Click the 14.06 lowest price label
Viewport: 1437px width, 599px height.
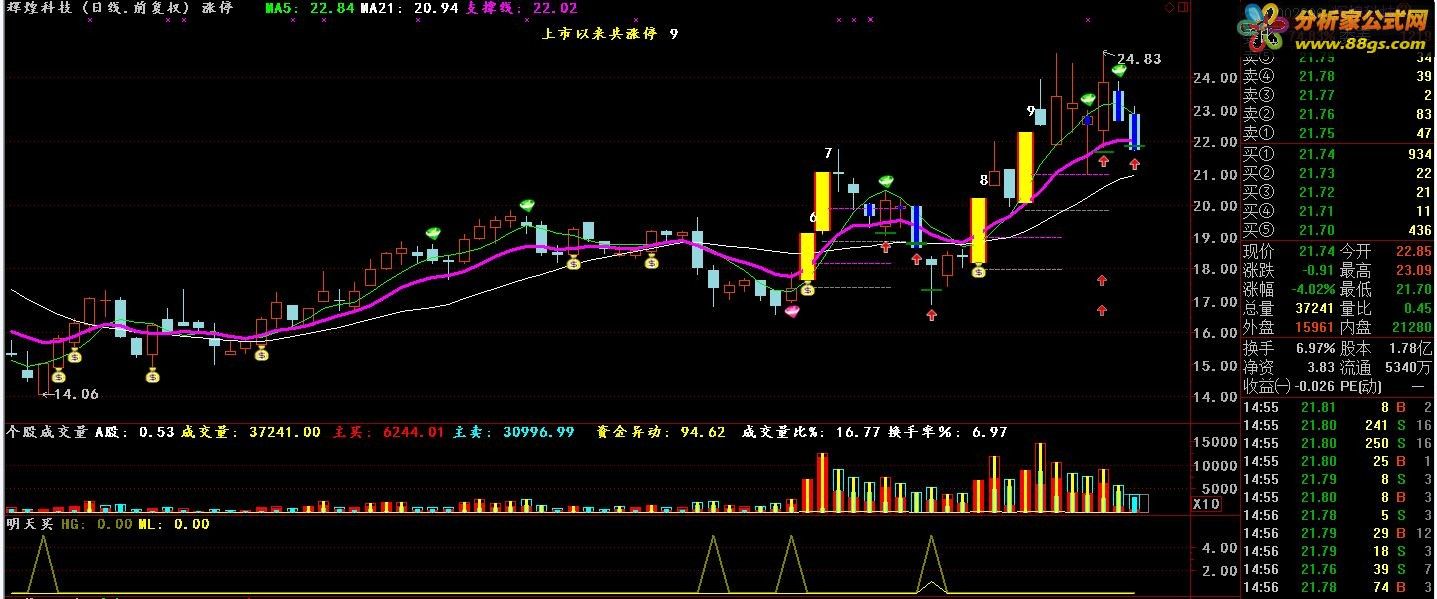point(76,394)
